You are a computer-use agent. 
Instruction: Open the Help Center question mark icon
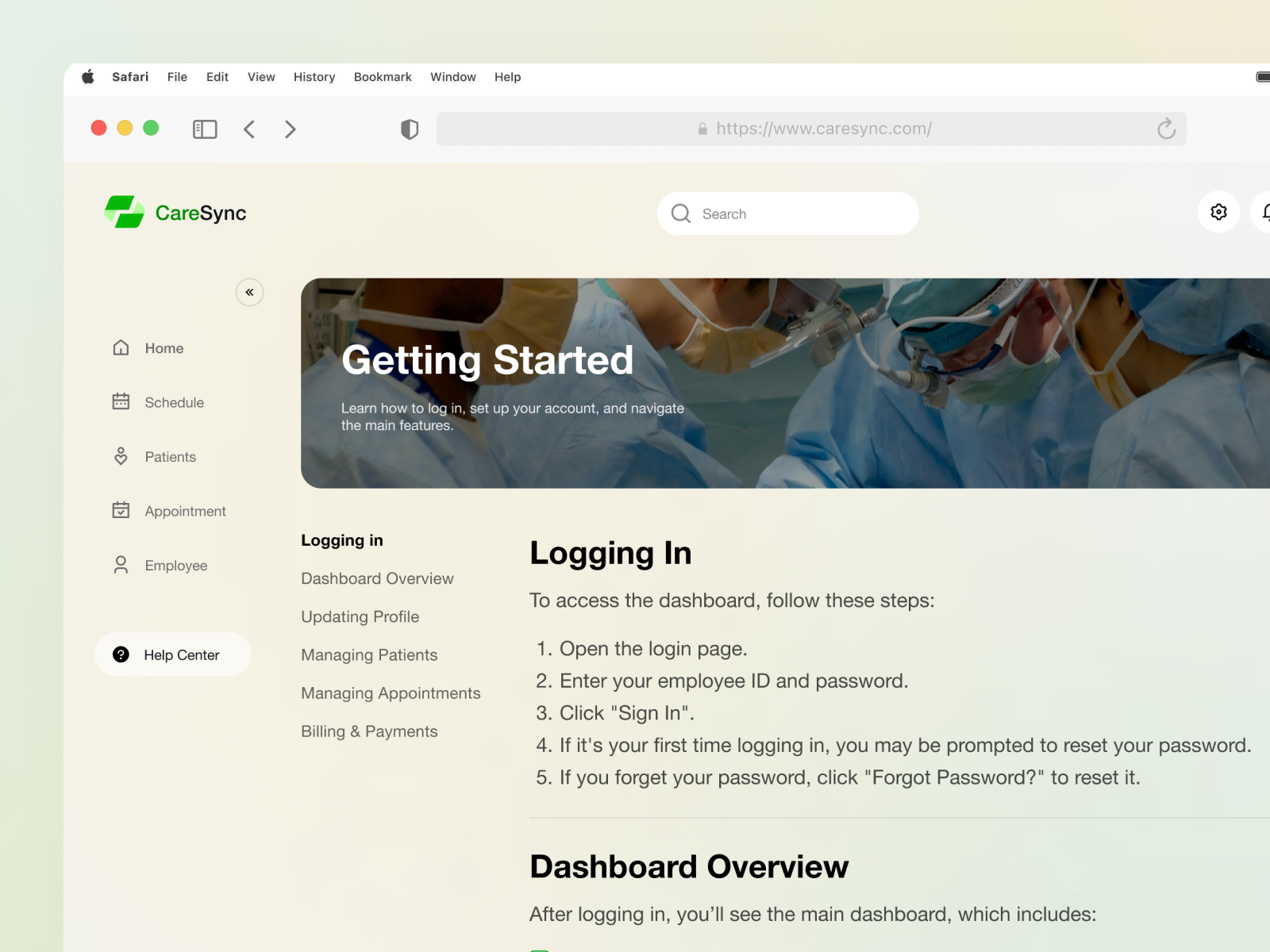click(x=121, y=654)
